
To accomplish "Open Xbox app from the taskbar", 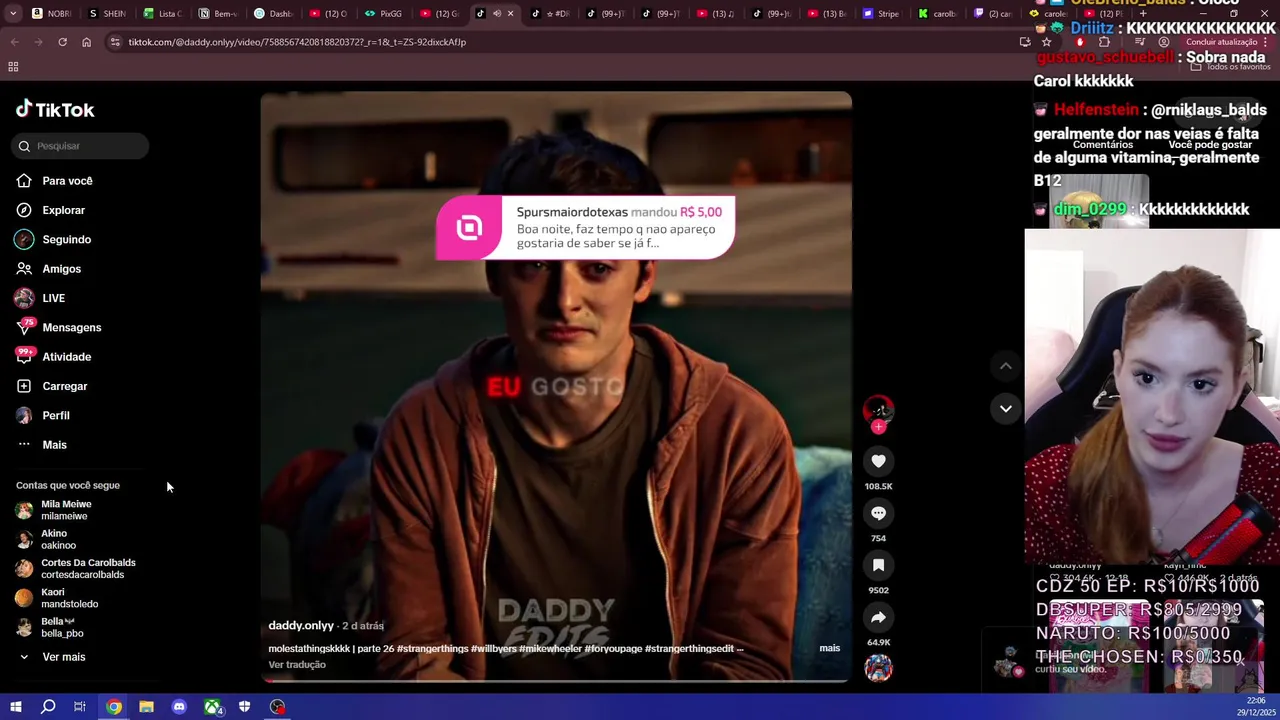I will pyautogui.click(x=212, y=707).
